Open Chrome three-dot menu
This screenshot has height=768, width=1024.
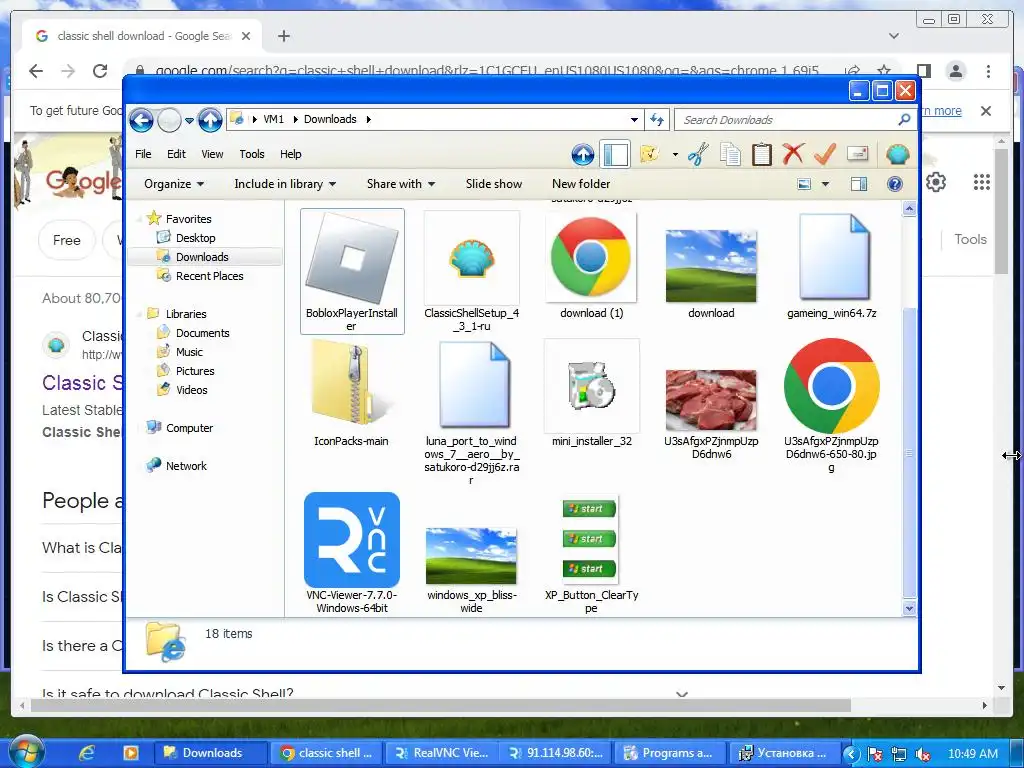point(988,71)
